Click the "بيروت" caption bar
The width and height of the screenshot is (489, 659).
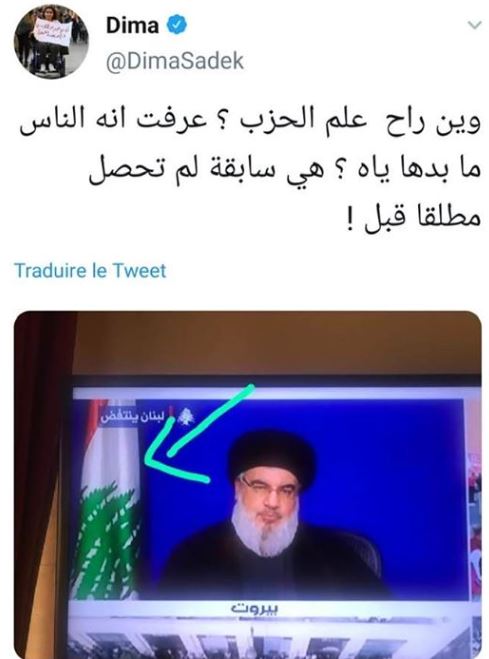point(255,608)
